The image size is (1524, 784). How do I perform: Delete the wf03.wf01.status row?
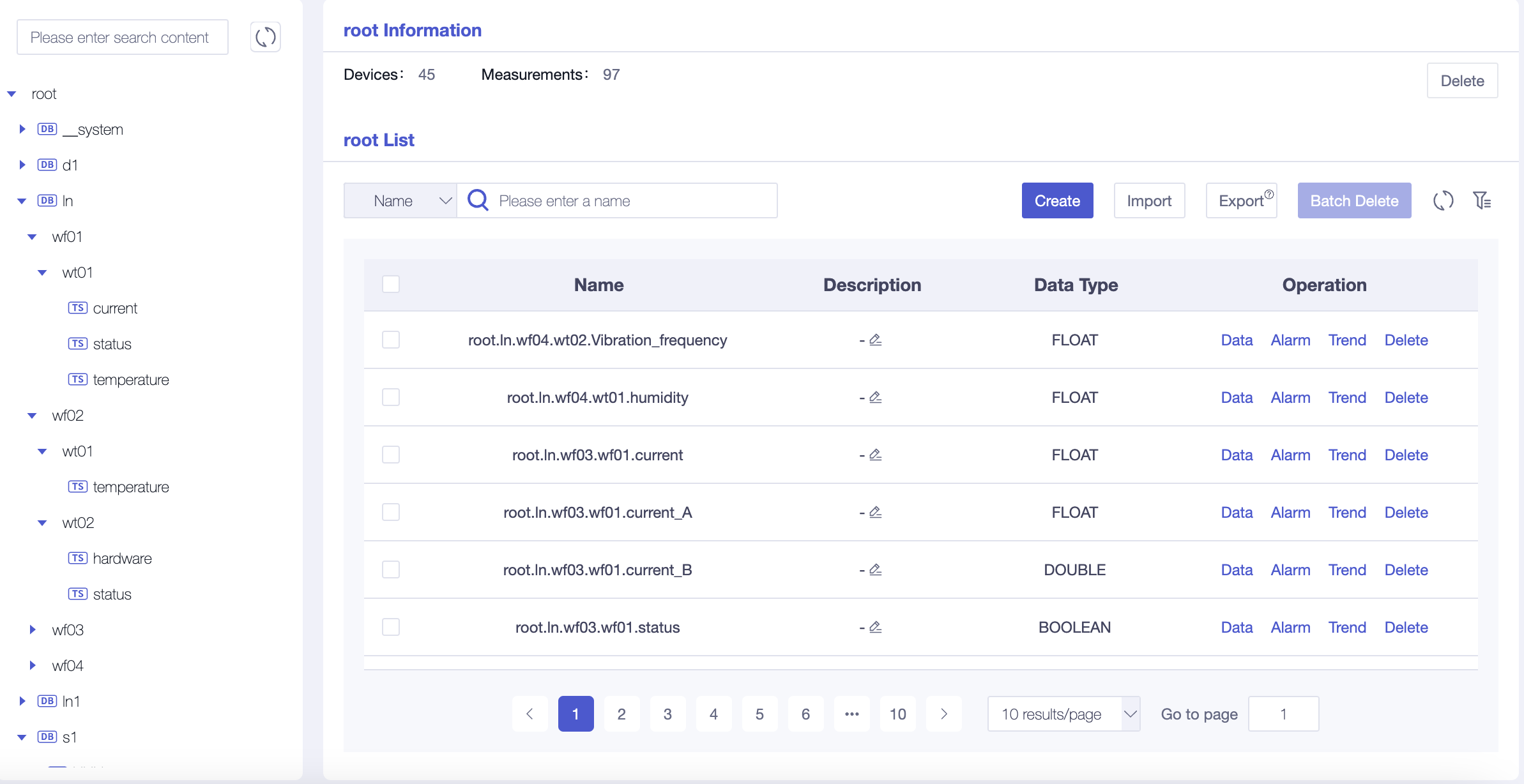click(1406, 627)
